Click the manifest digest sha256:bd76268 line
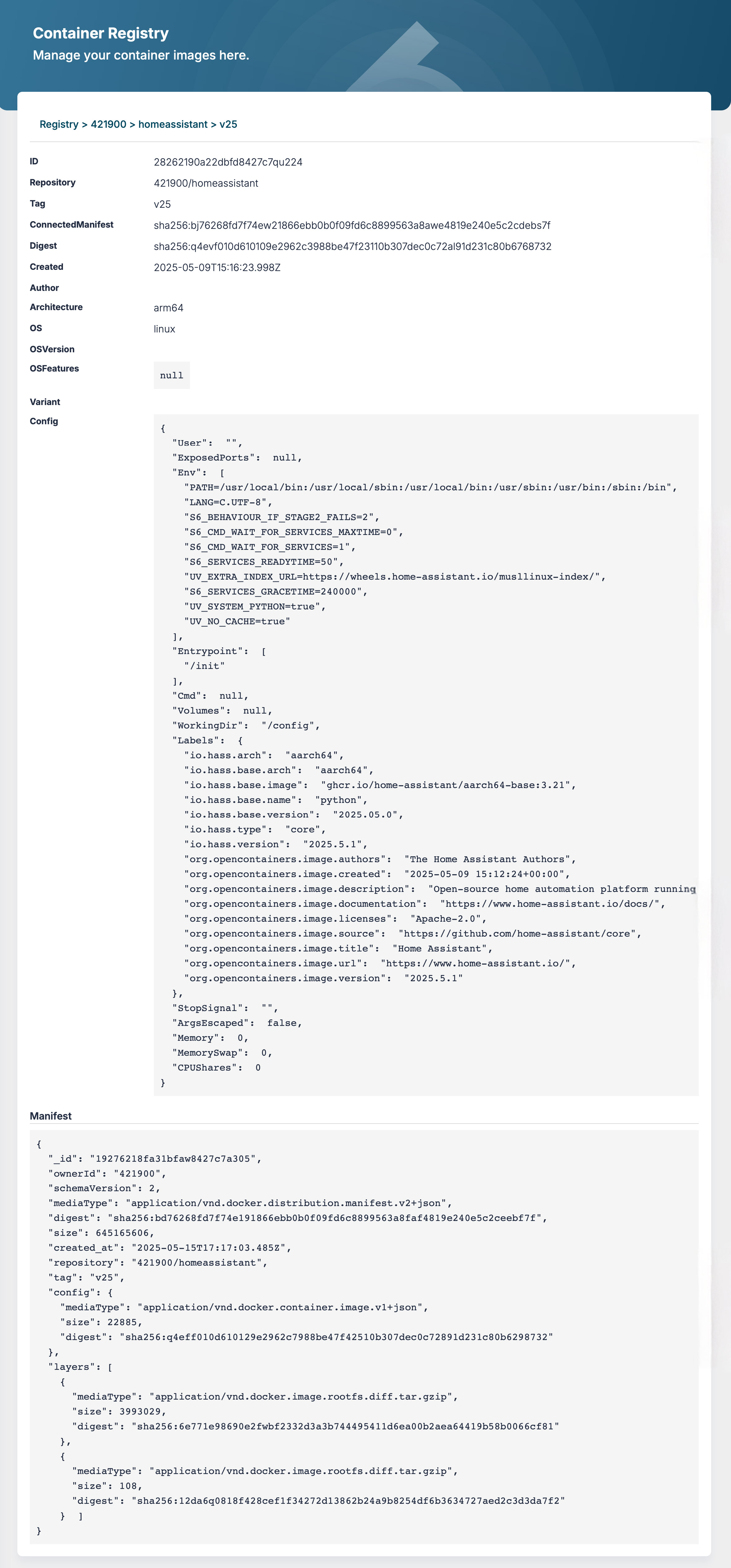Viewport: 731px width, 1568px height. (298, 1218)
